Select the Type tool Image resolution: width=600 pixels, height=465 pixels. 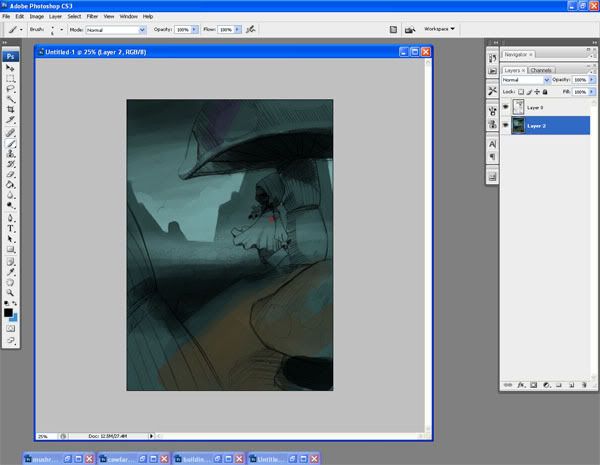tap(10, 229)
